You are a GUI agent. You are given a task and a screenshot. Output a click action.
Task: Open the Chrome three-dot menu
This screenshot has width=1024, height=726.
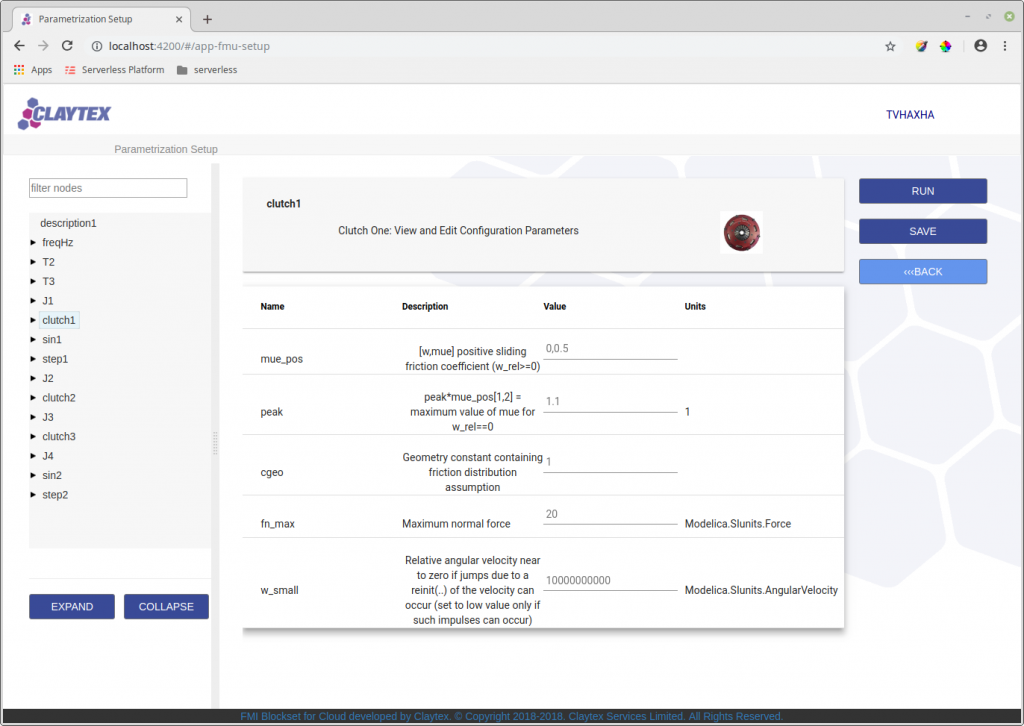click(1005, 46)
